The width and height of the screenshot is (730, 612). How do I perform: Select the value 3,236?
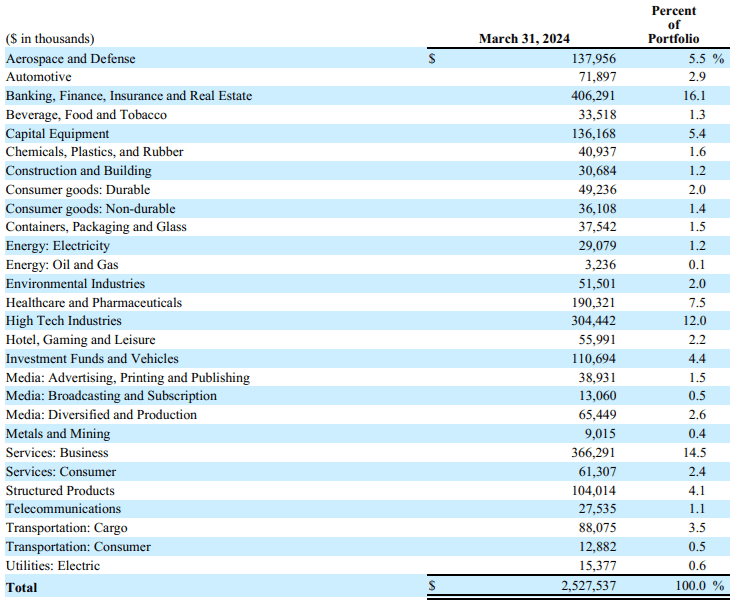(x=601, y=265)
